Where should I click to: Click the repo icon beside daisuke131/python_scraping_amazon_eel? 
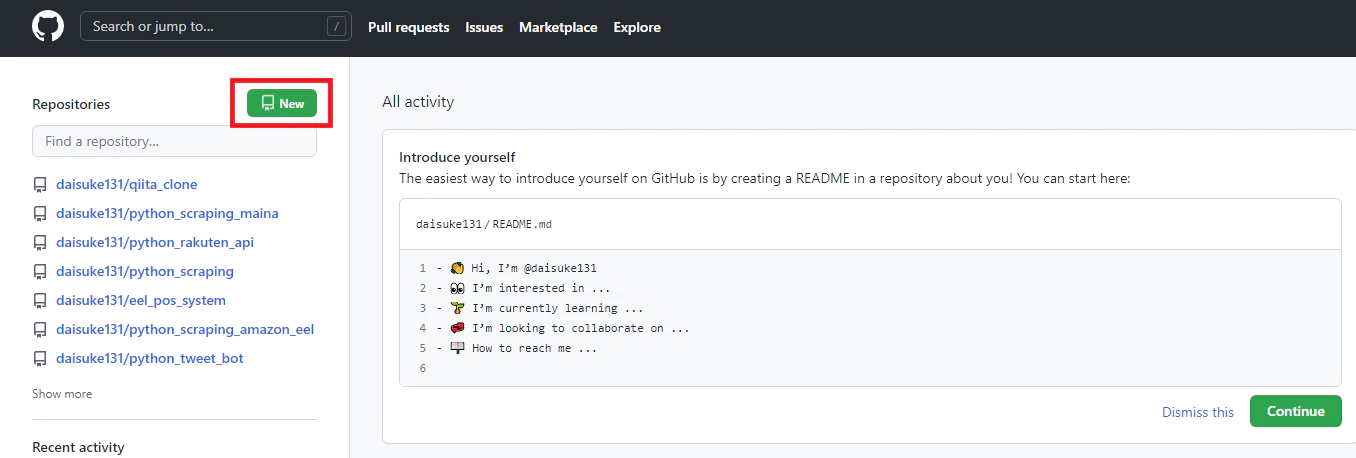pos(40,330)
